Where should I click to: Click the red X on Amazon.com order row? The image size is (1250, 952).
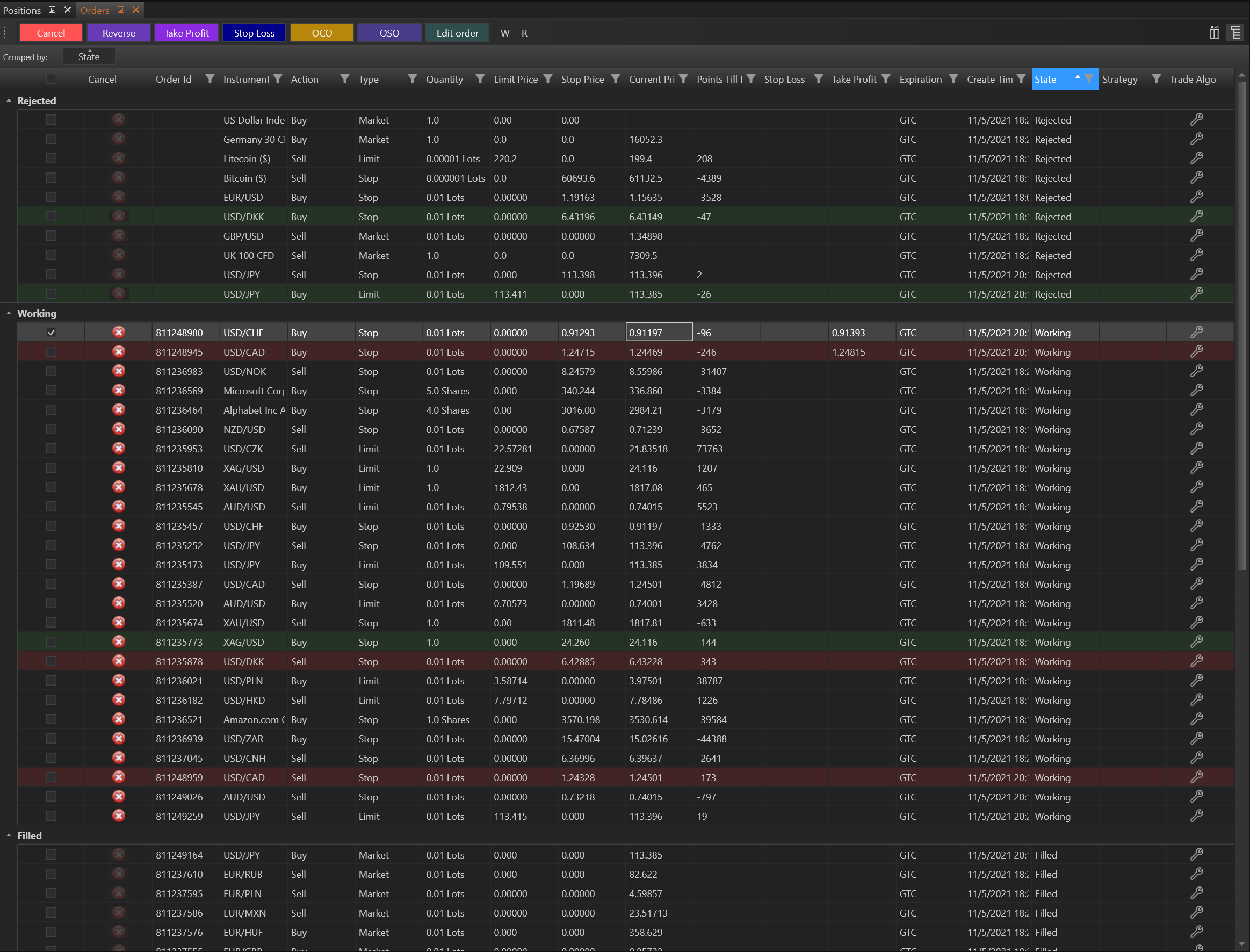coord(118,719)
